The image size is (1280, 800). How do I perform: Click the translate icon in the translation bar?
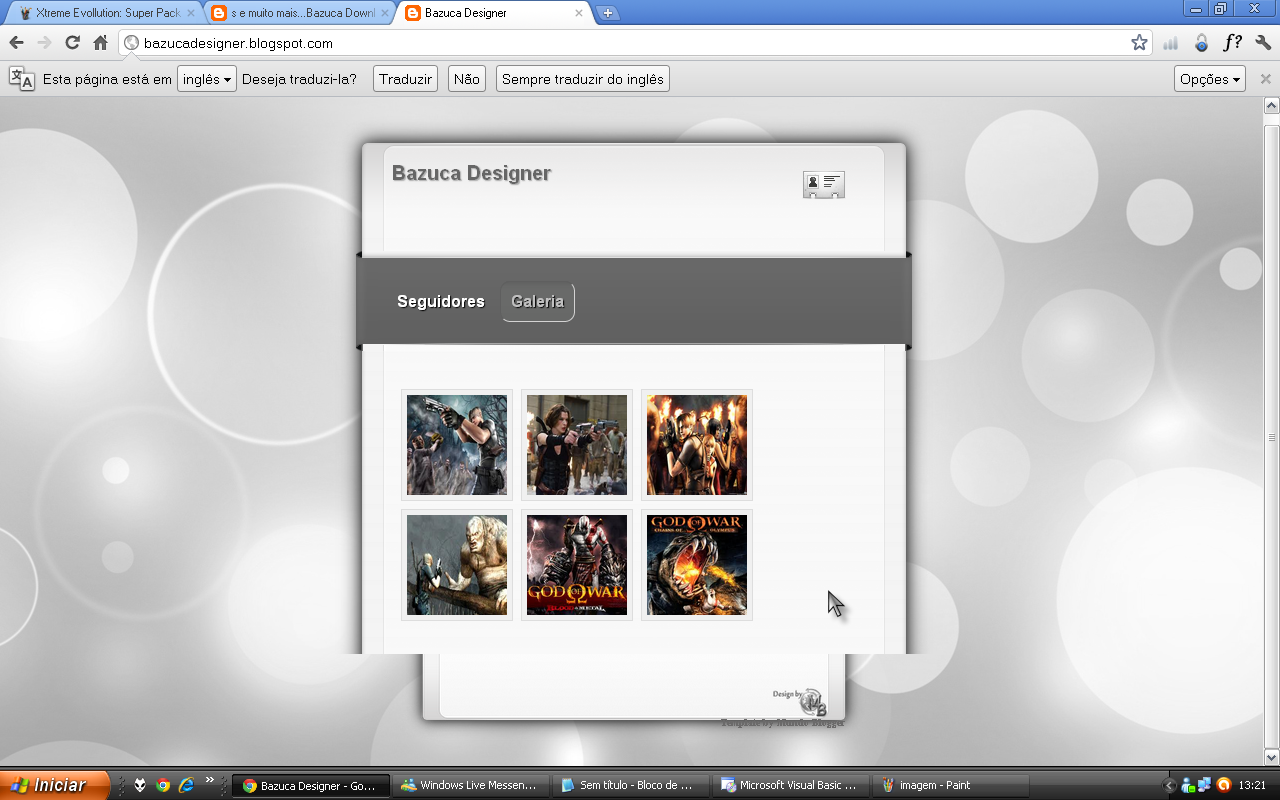tap(21, 79)
